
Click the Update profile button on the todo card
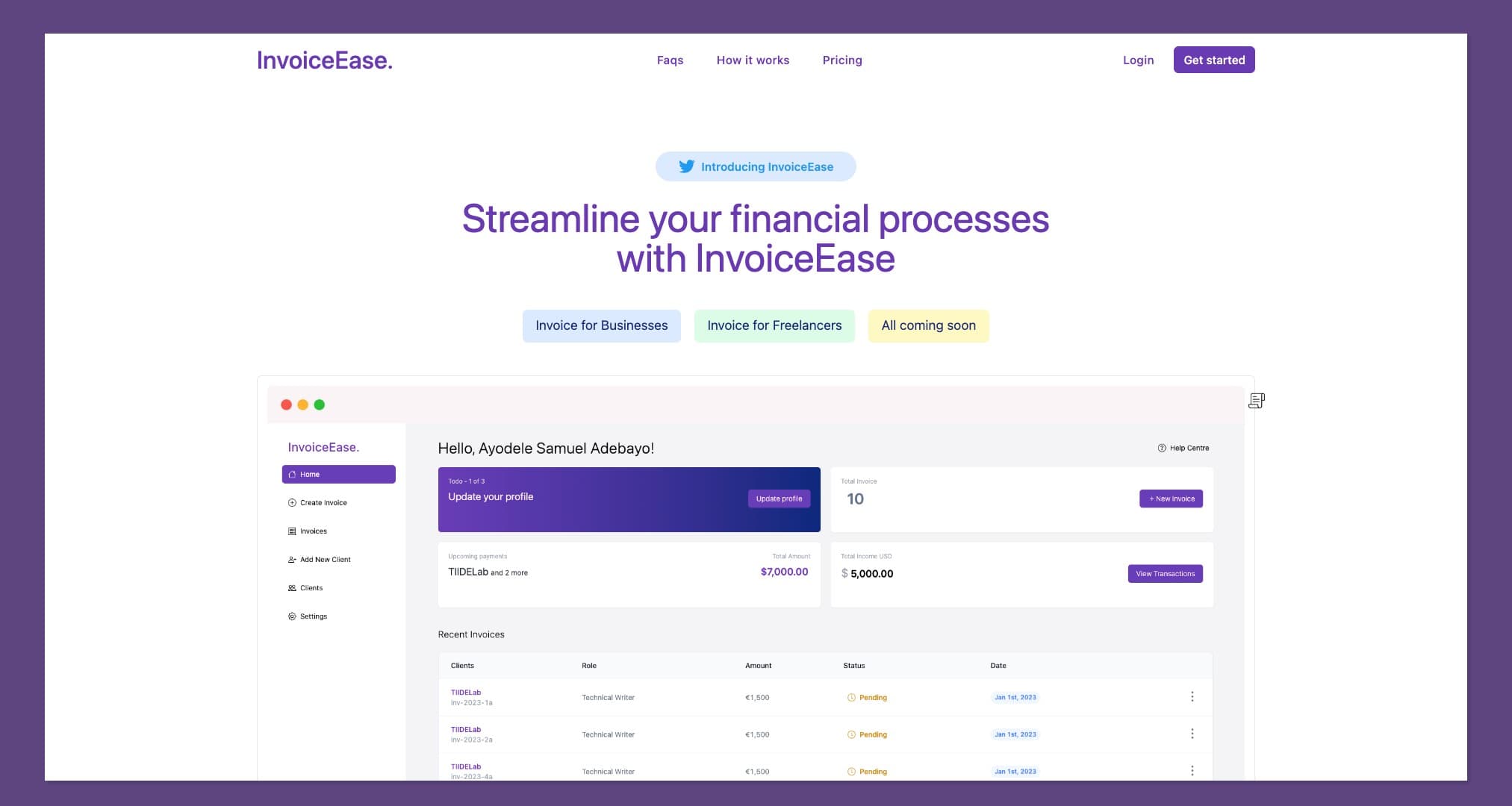click(779, 499)
